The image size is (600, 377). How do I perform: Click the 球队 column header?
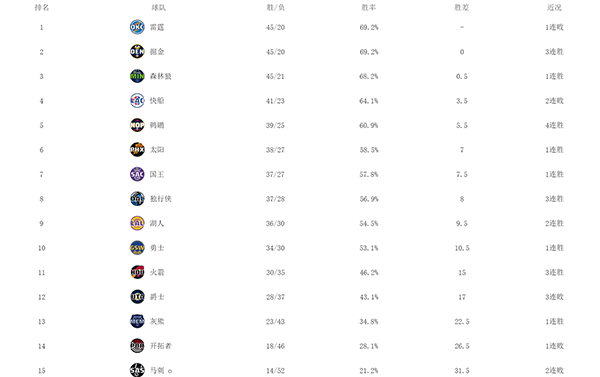158,7
